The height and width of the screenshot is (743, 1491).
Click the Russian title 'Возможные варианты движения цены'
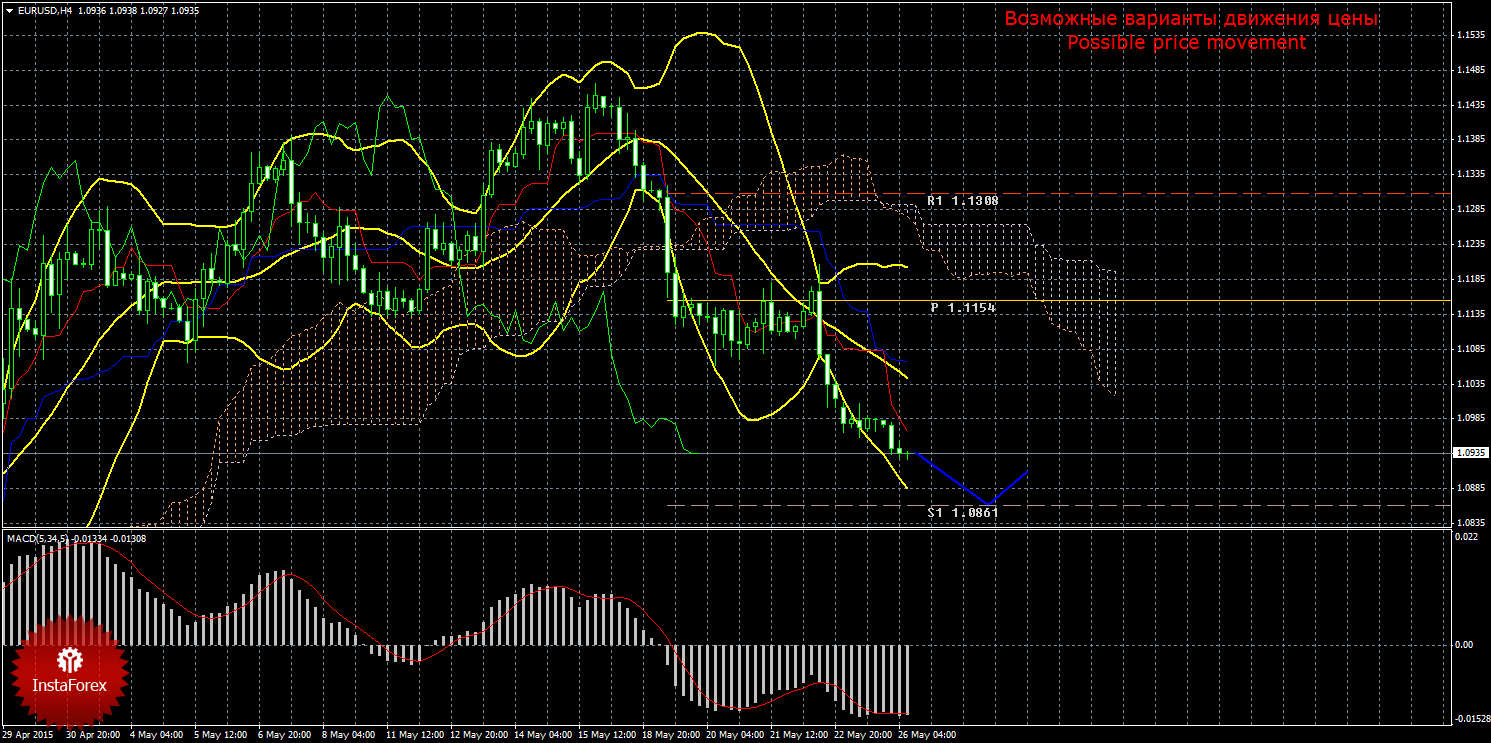click(1191, 19)
